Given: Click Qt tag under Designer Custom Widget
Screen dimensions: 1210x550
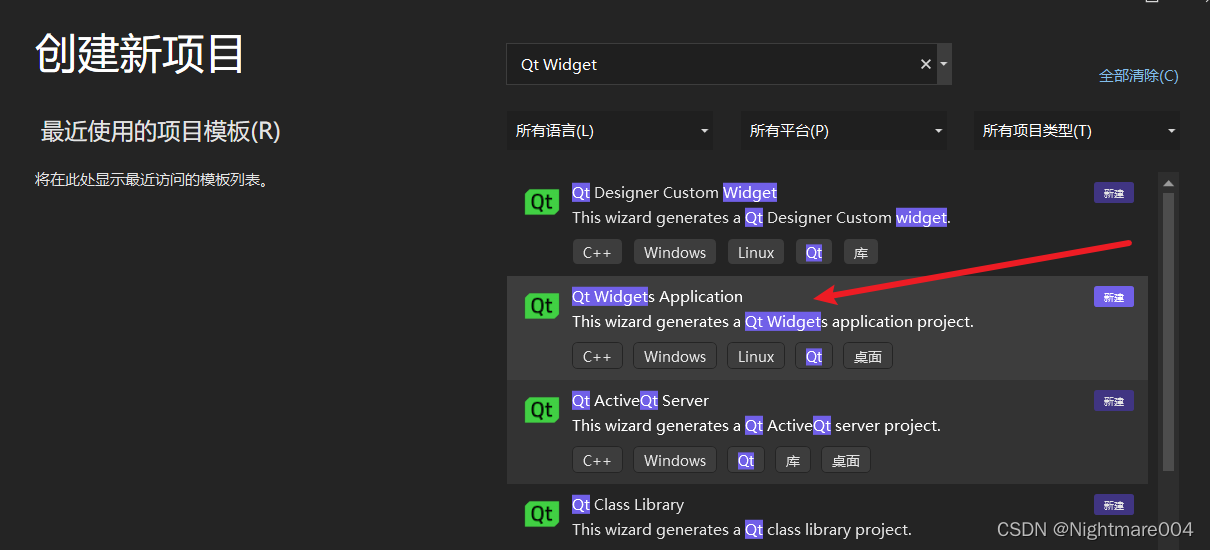Looking at the screenshot, I should [x=814, y=252].
